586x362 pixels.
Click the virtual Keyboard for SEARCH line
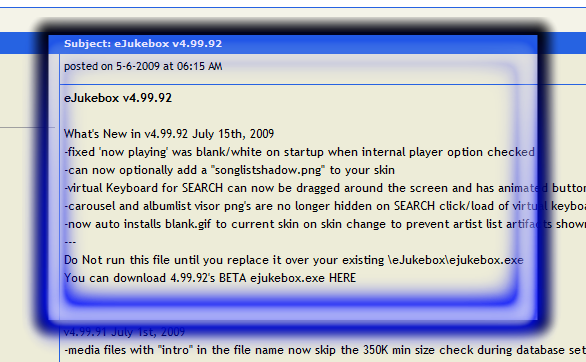point(325,188)
